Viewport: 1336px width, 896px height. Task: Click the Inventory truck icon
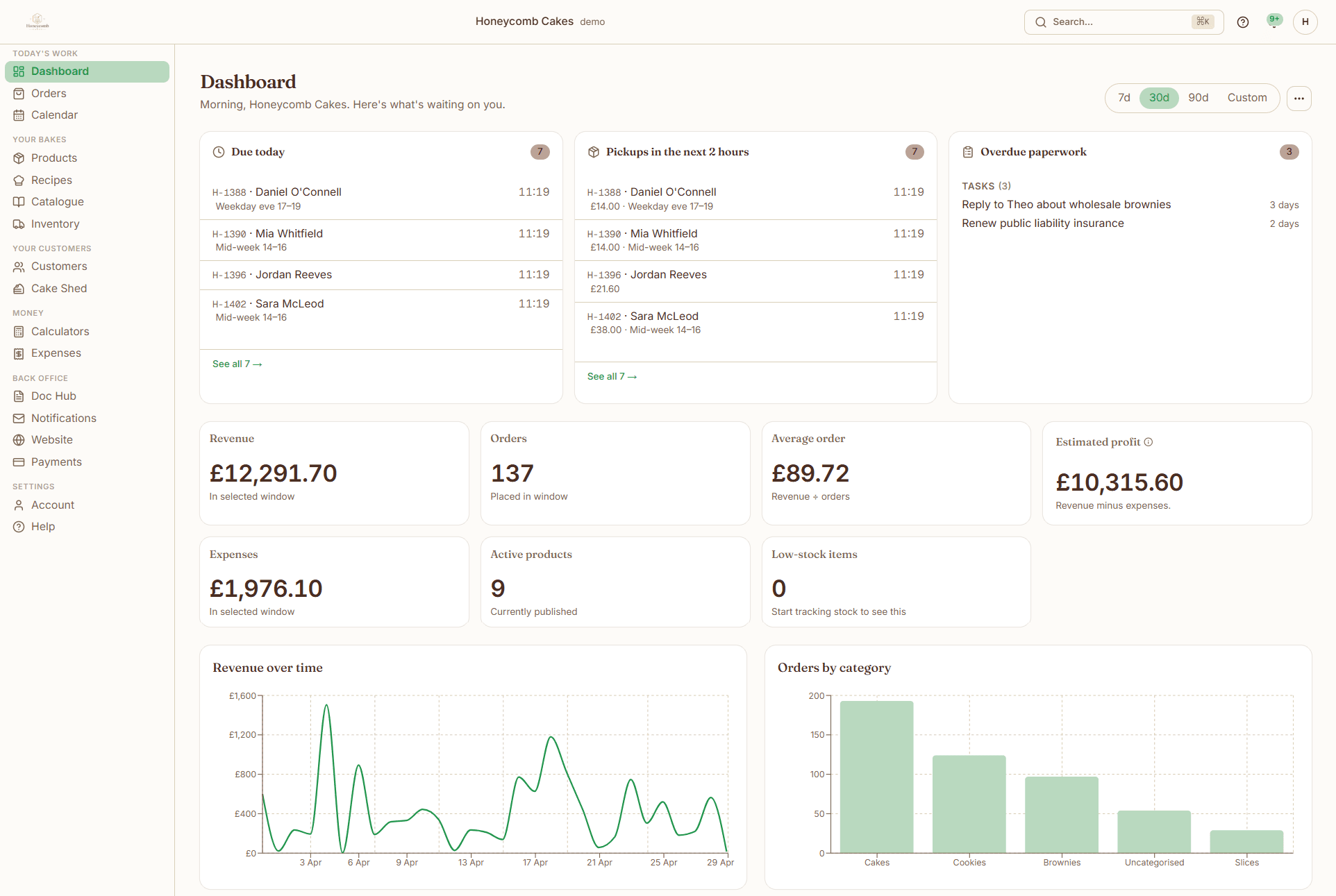(19, 224)
